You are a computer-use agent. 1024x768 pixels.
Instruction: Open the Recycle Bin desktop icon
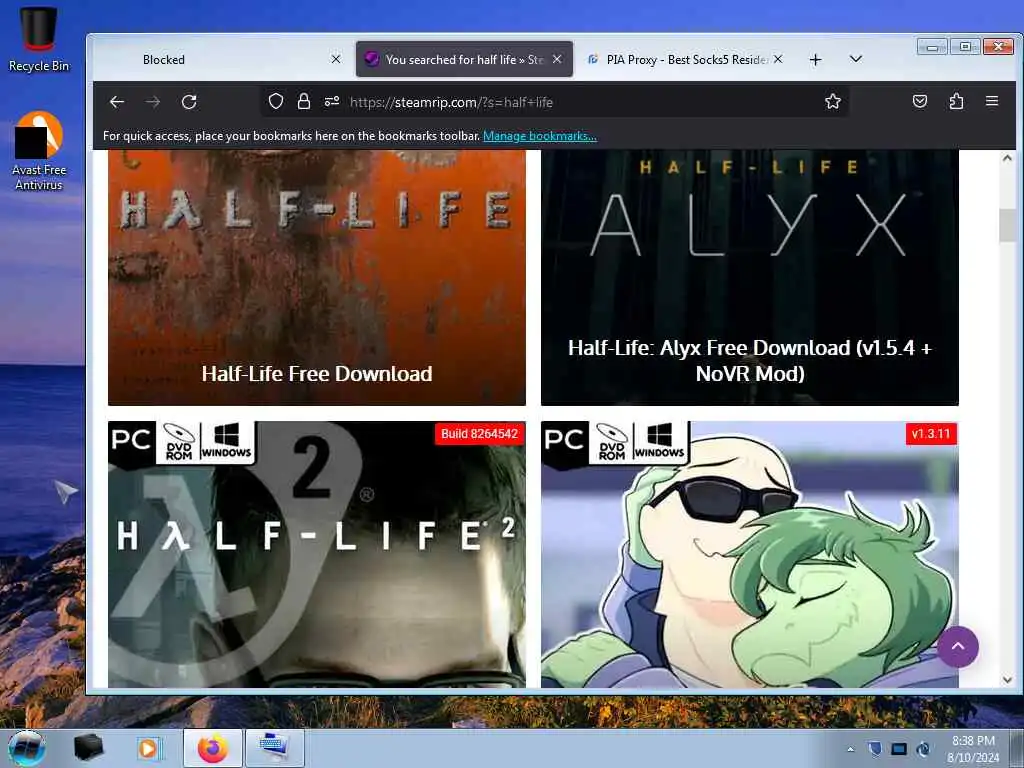tap(39, 39)
